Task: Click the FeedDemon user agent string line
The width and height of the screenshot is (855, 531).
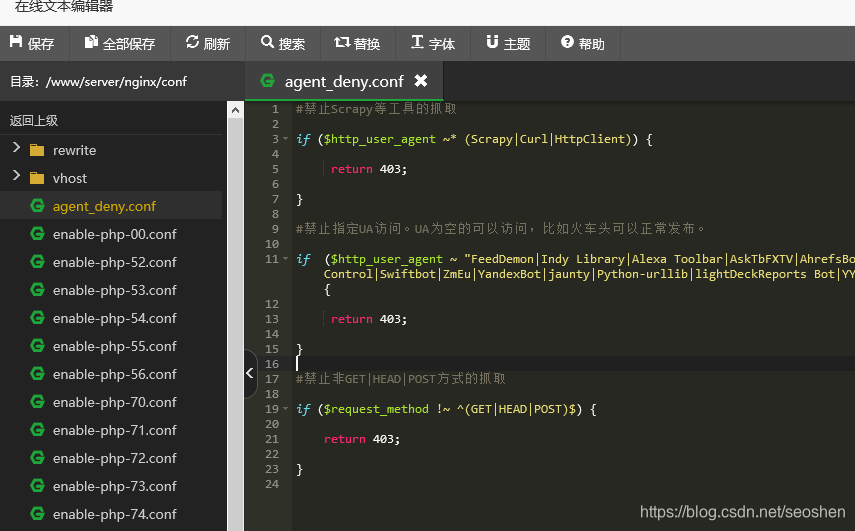Action: (575, 259)
